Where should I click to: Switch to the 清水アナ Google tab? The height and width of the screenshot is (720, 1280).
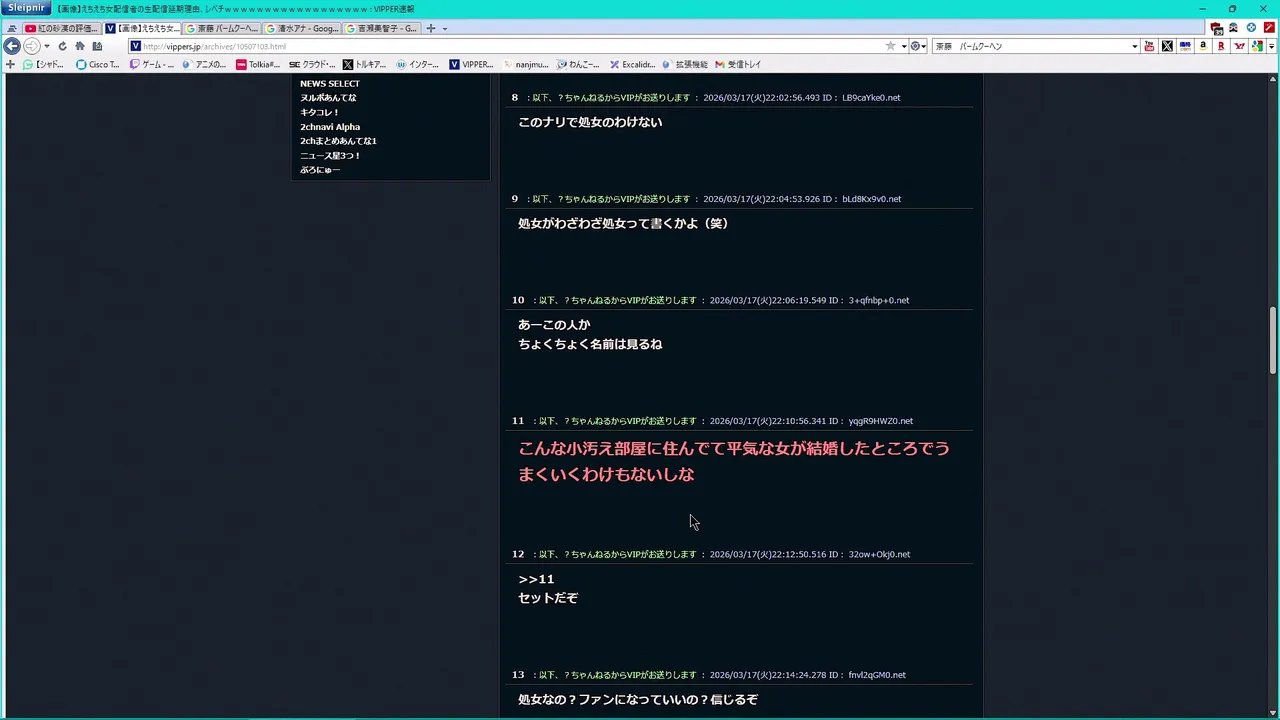point(303,28)
